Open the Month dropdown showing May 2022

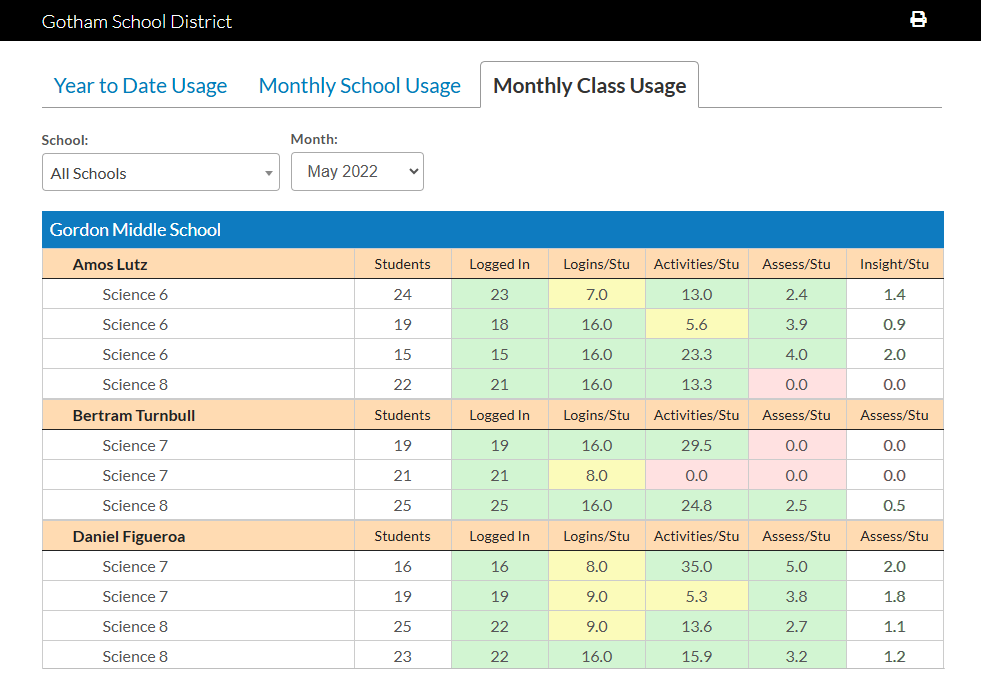[x=357, y=171]
